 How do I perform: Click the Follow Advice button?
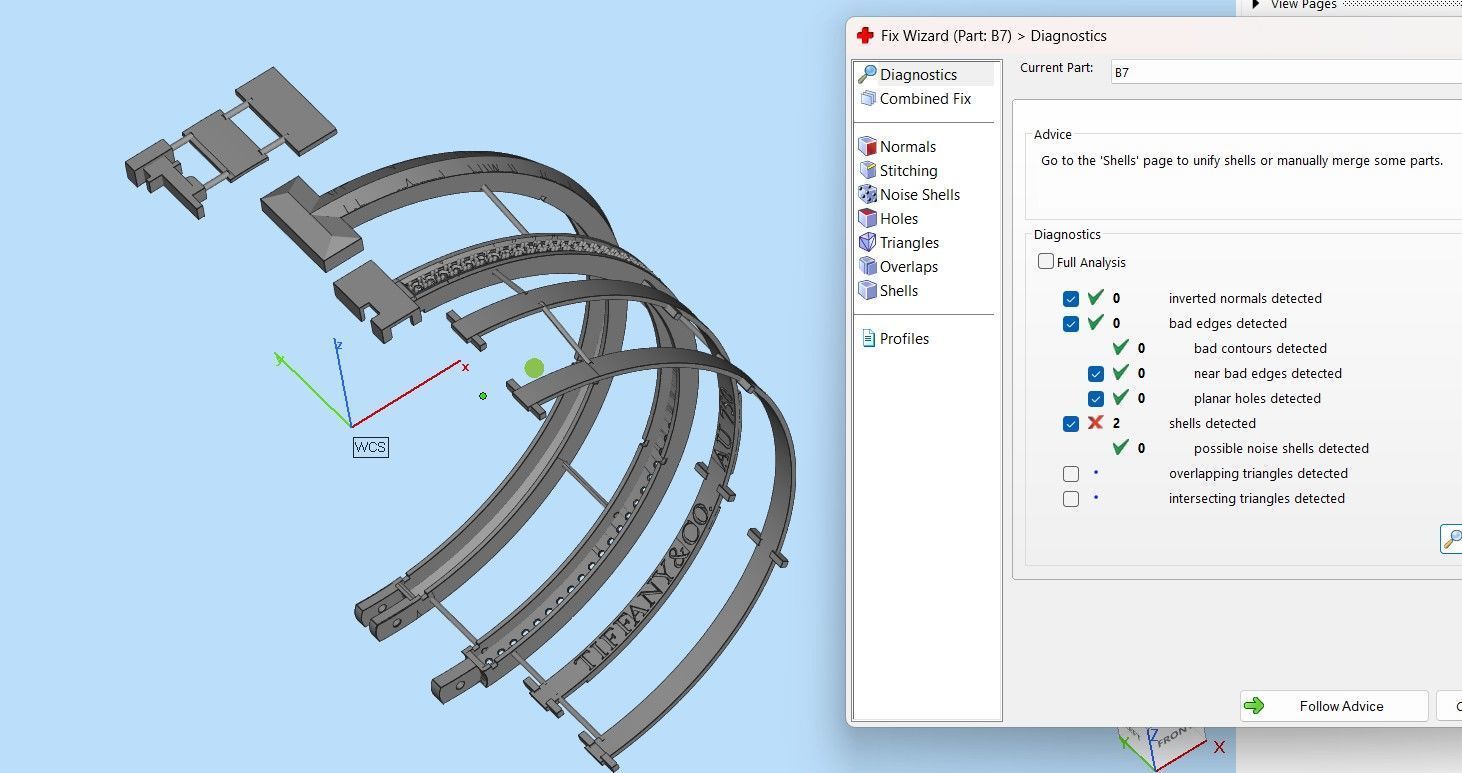pos(1334,706)
